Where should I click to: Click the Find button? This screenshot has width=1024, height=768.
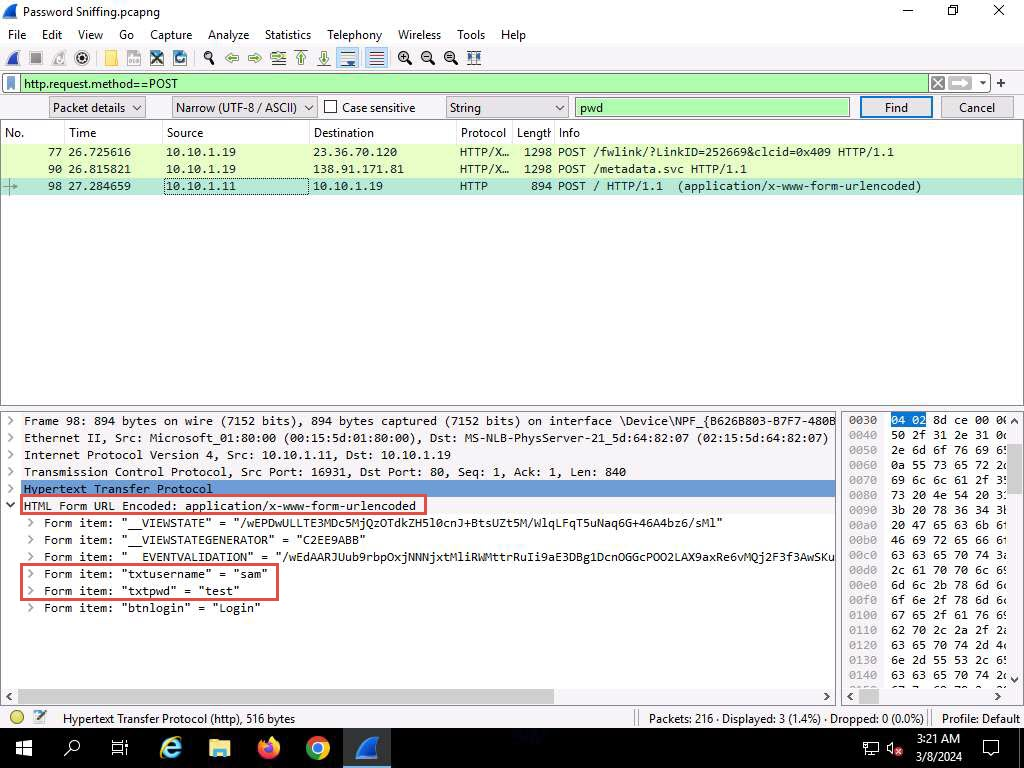[896, 108]
